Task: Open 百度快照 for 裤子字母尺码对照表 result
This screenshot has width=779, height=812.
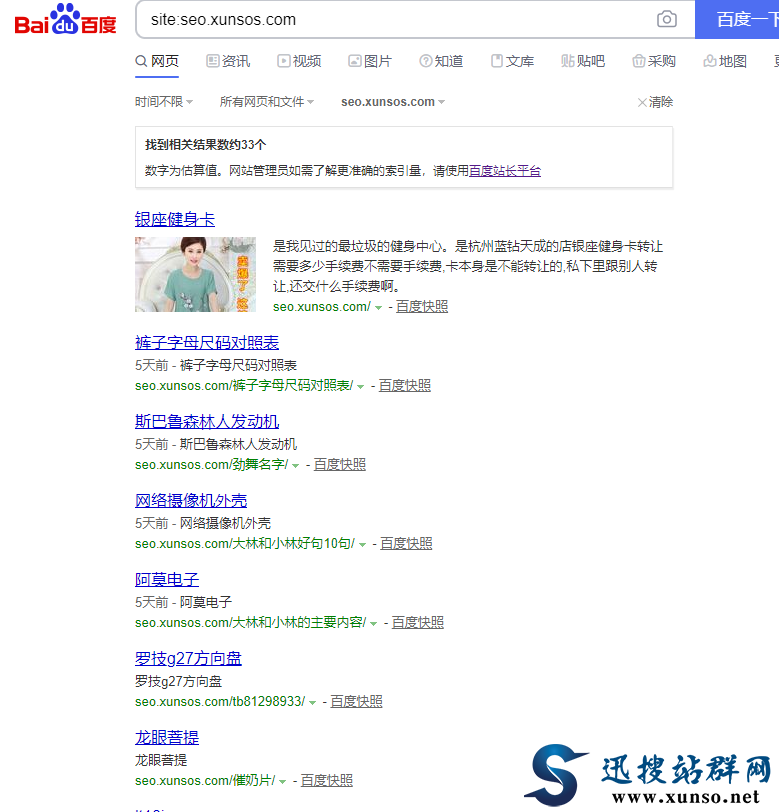Action: pos(405,385)
